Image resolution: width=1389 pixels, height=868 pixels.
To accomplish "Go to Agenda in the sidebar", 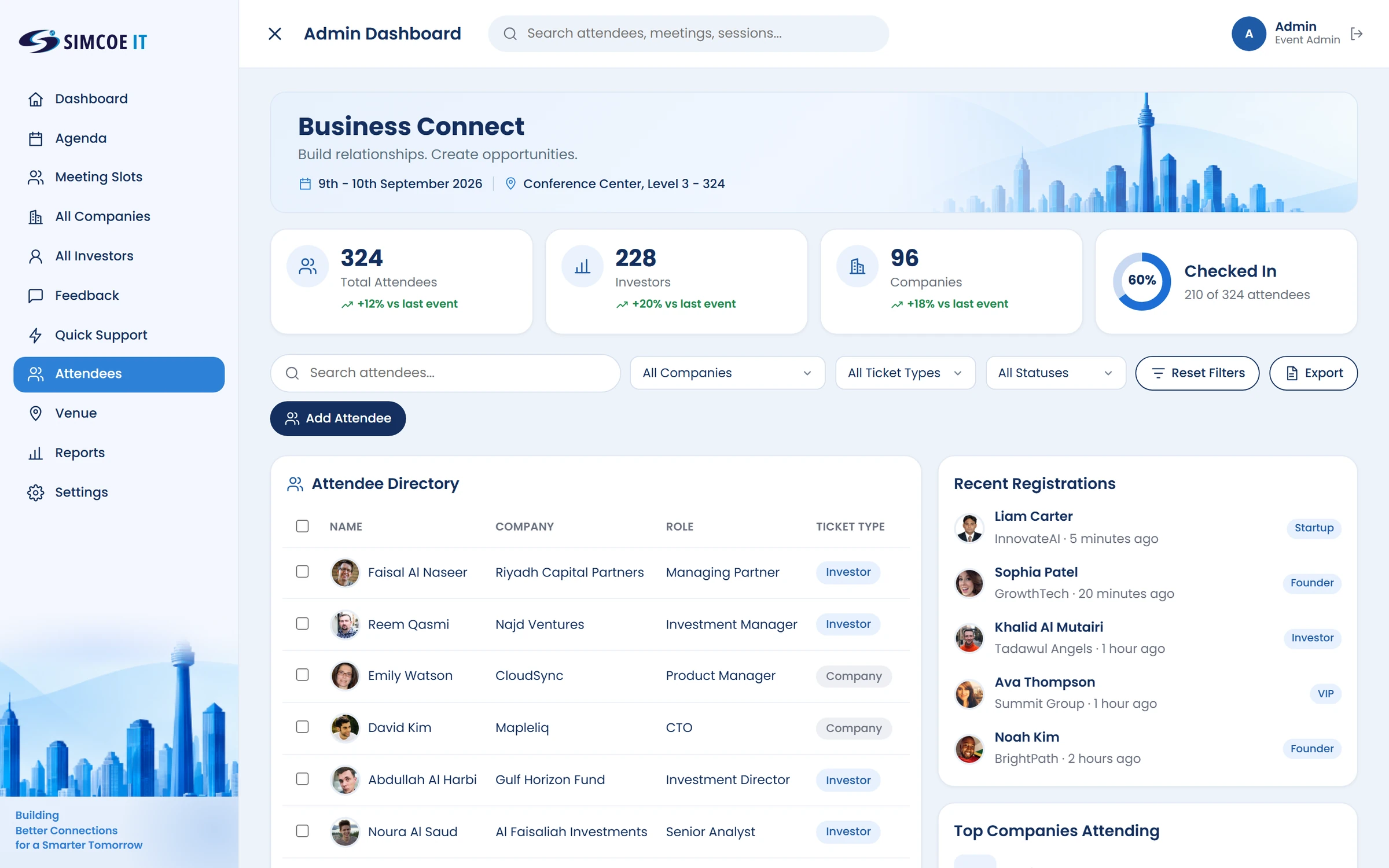I will click(x=119, y=138).
